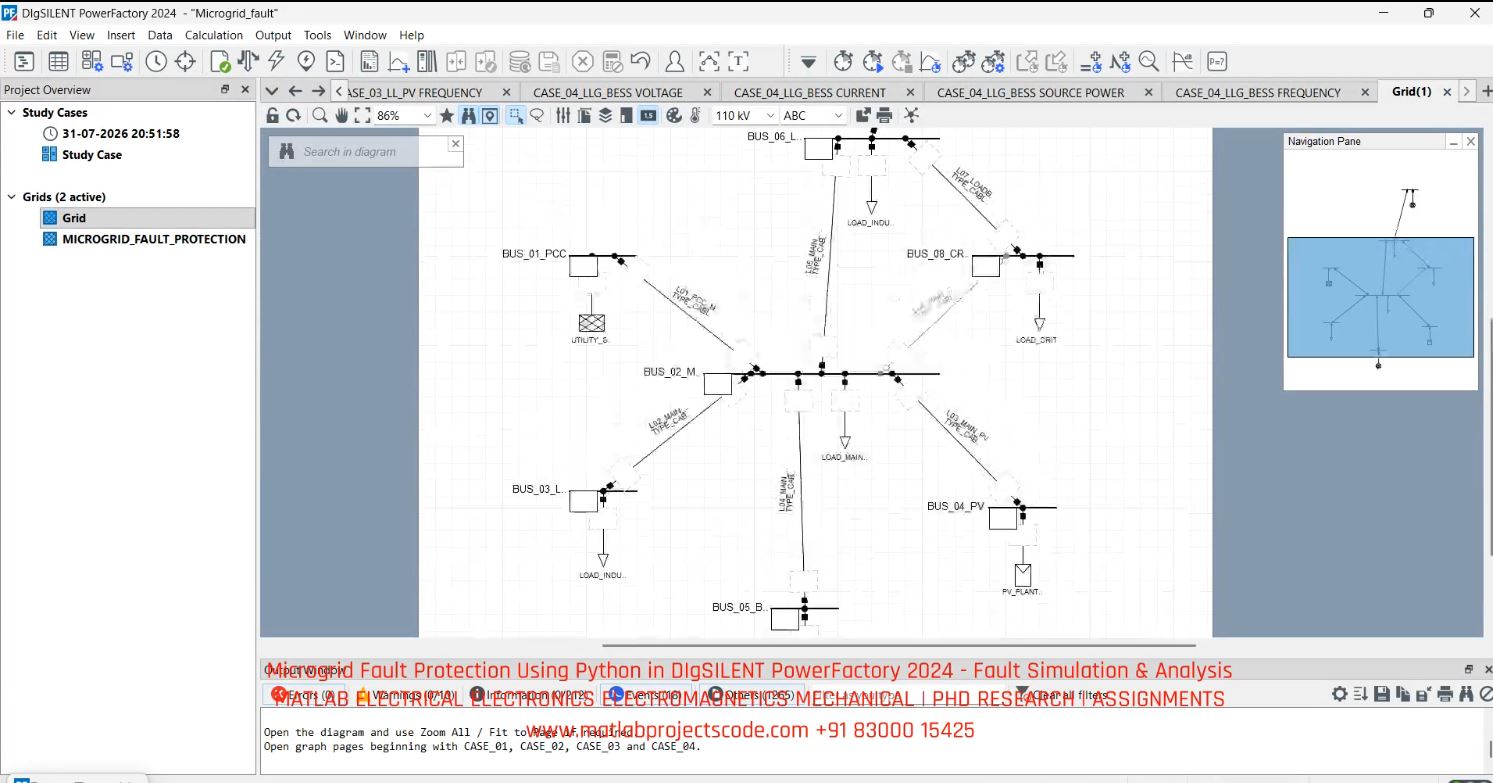Toggle the binoculars search-in-diagram button
1493x783 pixels.
[x=468, y=115]
